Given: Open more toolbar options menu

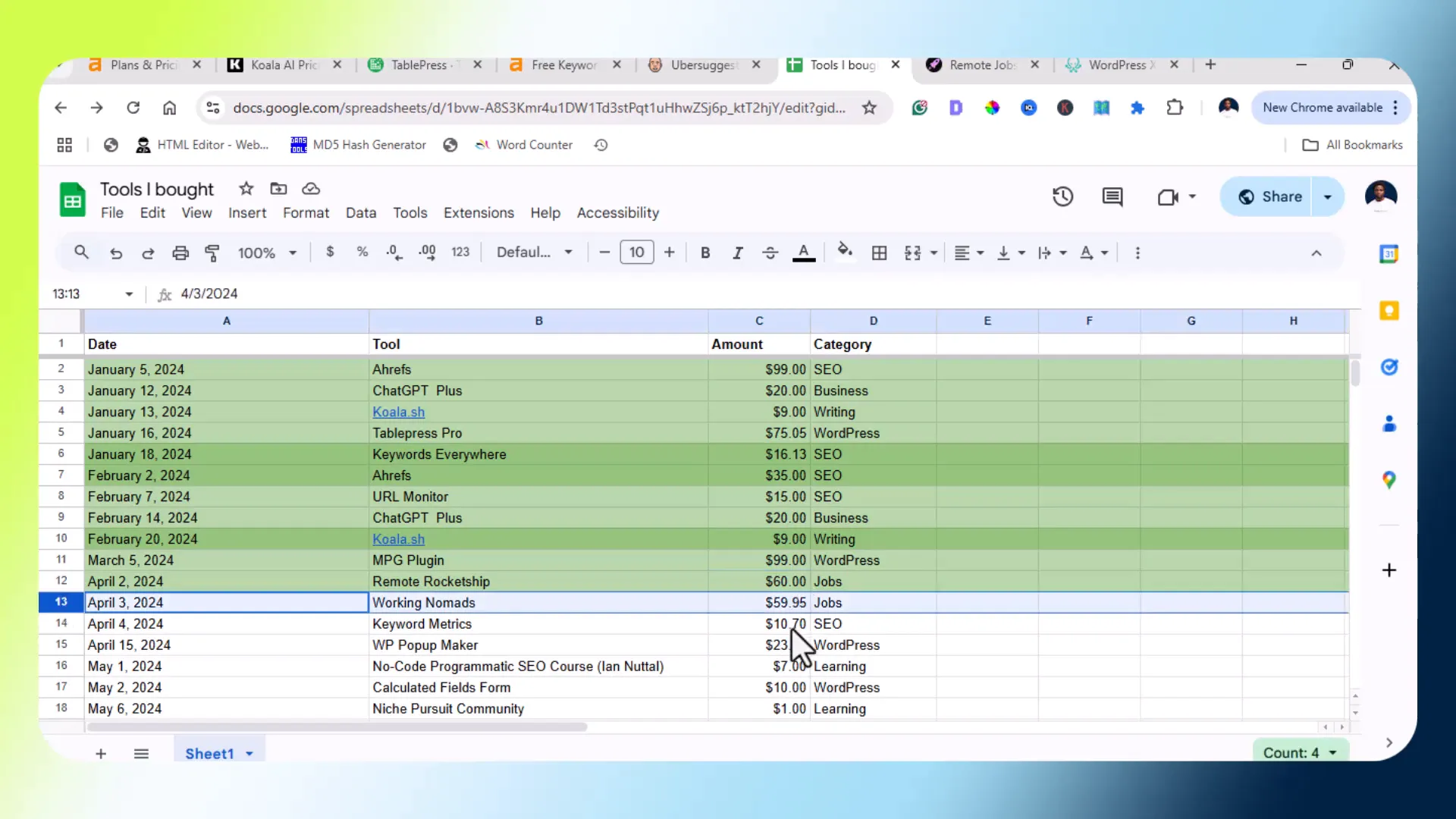Looking at the screenshot, I should [x=1137, y=253].
